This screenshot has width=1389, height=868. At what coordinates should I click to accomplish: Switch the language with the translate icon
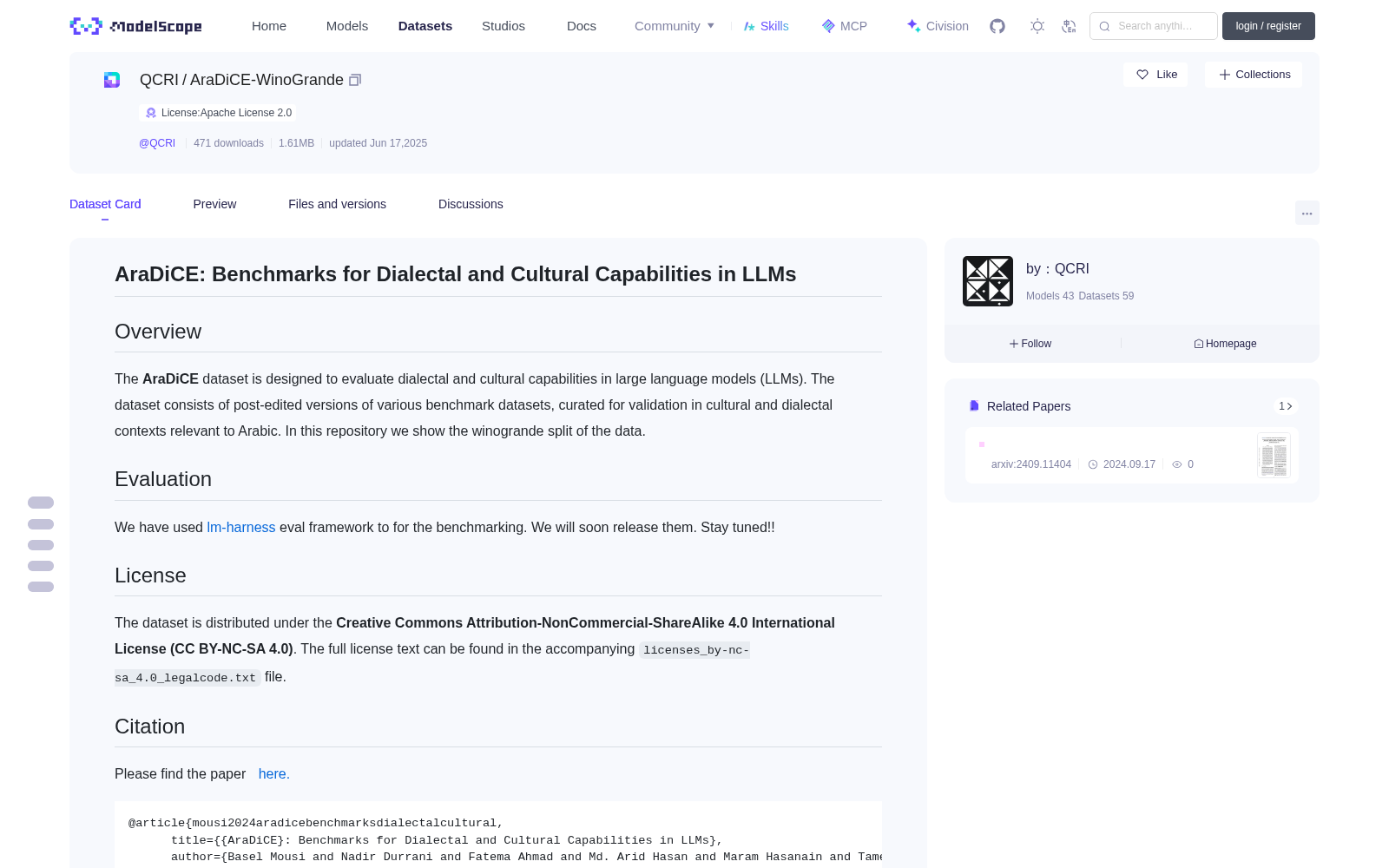coord(1070,26)
